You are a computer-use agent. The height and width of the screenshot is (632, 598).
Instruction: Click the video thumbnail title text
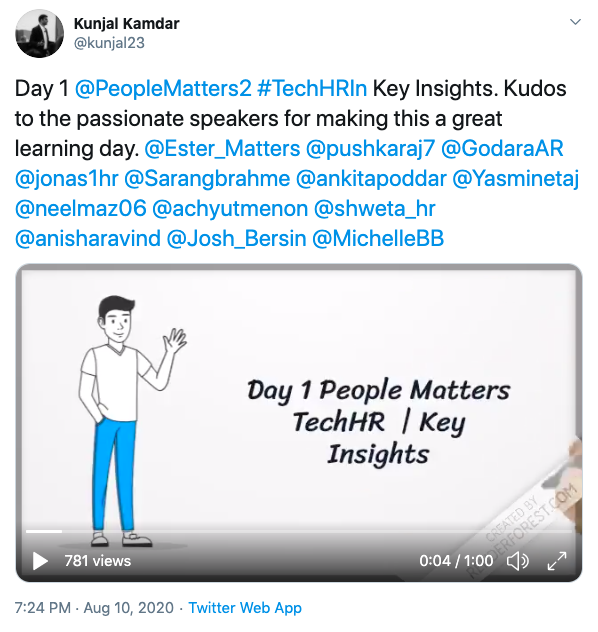tap(378, 422)
